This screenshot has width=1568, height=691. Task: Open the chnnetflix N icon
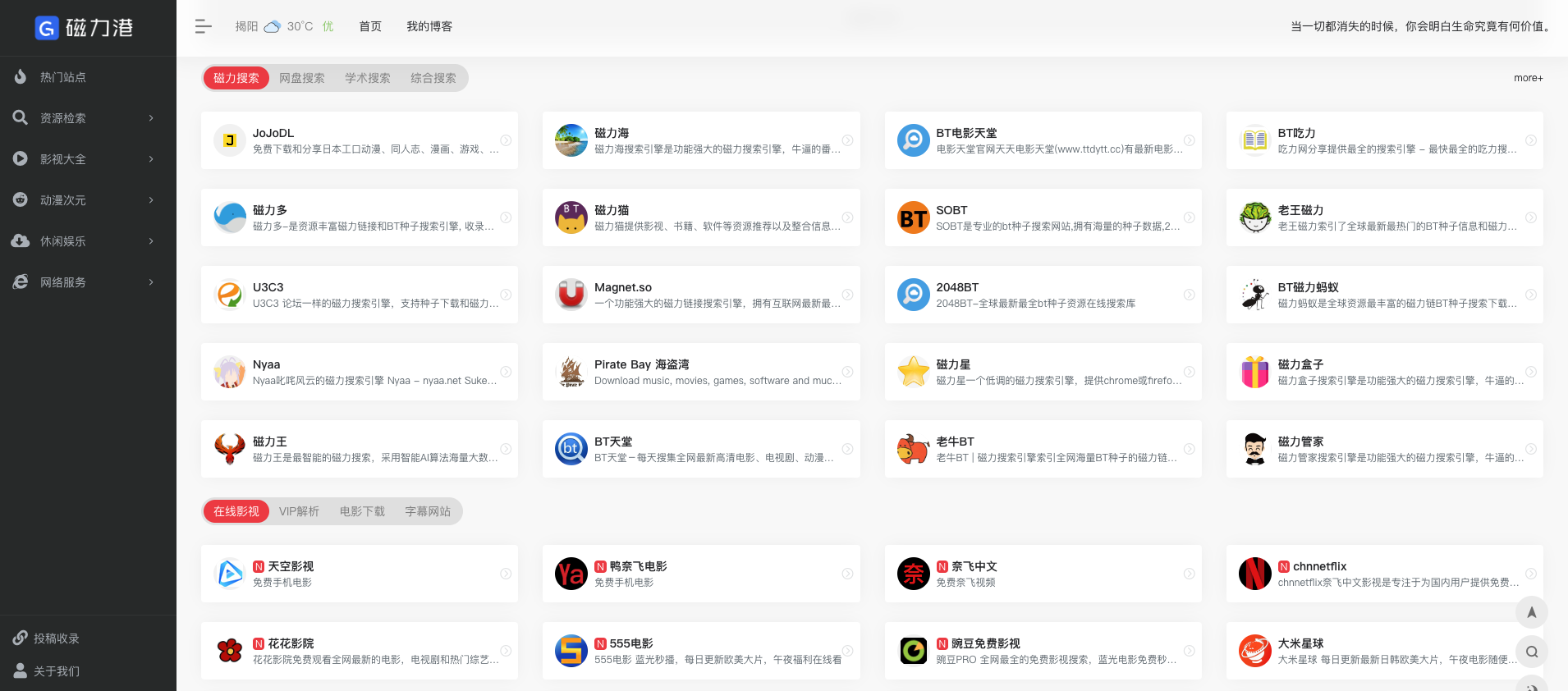pos(1255,574)
